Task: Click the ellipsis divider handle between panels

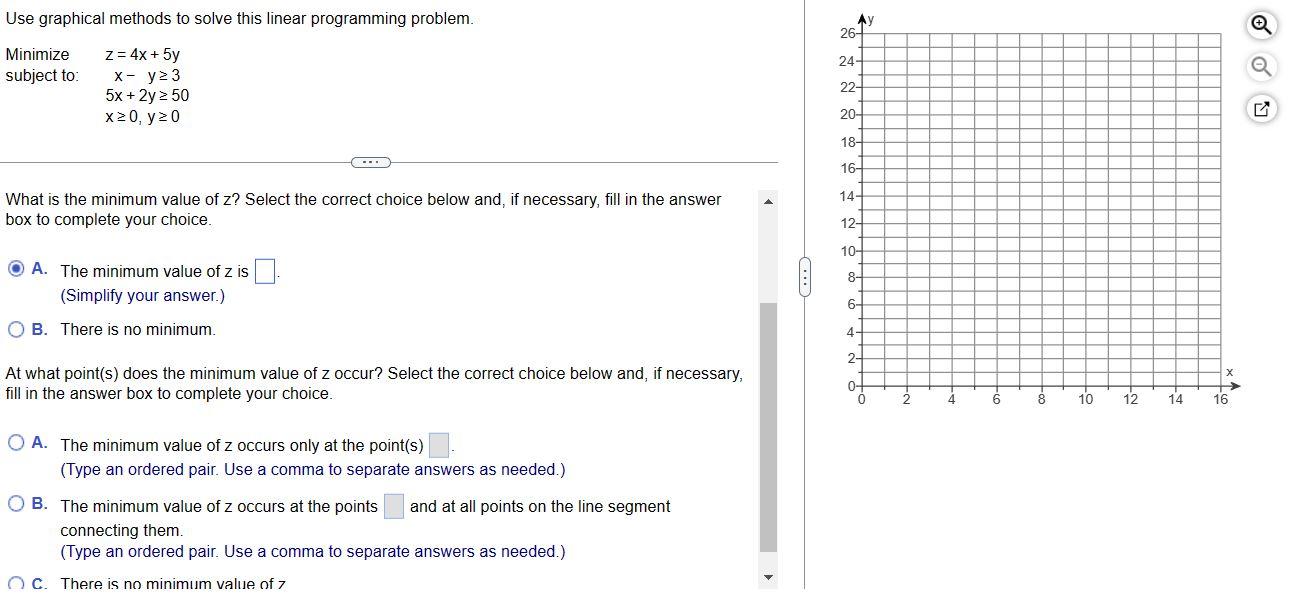Action: pos(370,161)
